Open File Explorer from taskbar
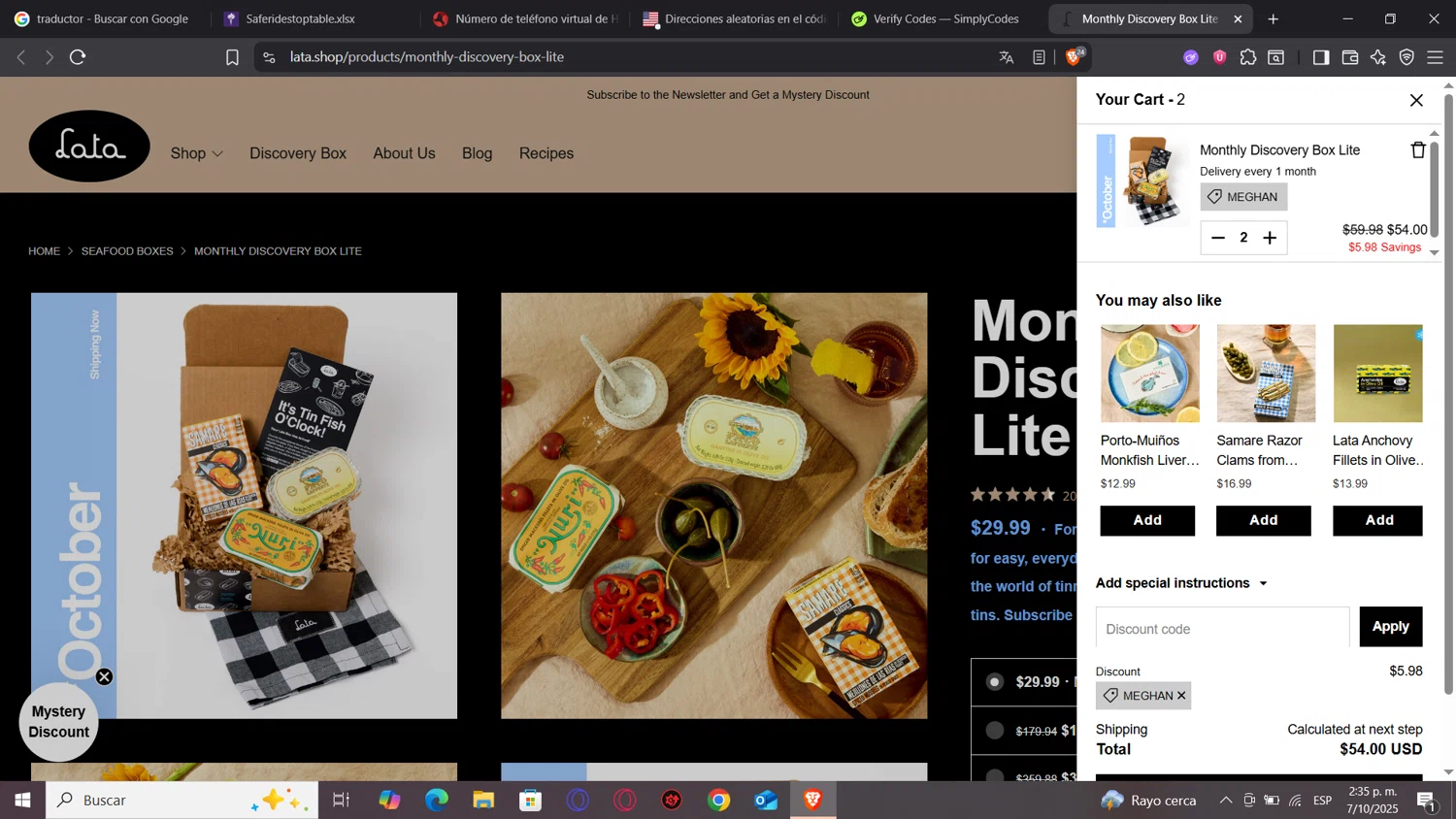This screenshot has height=819, width=1456. pos(483,800)
